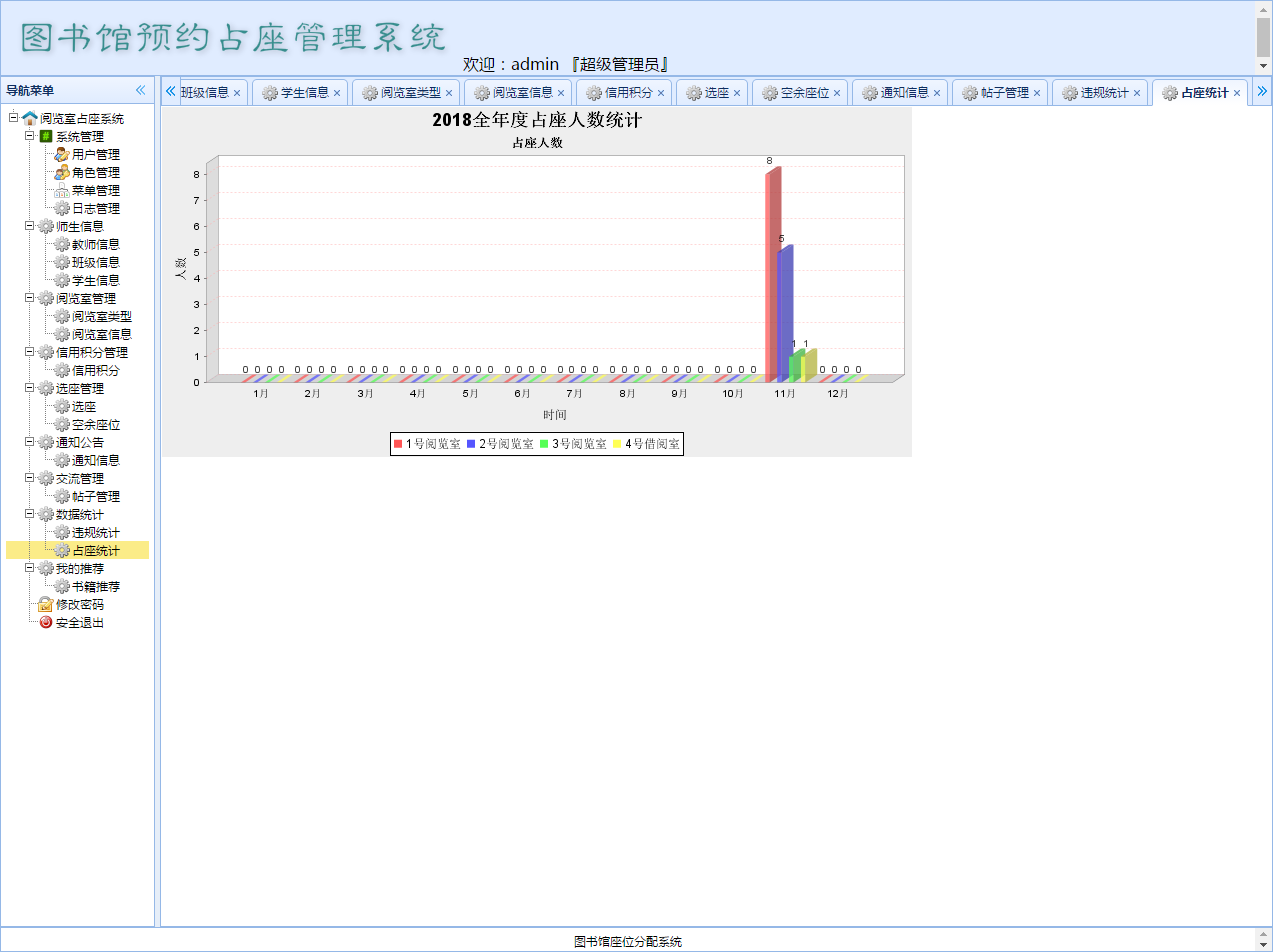The height and width of the screenshot is (952, 1273).
Task: Open 用户管理 from the navigation tree
Action: point(96,154)
